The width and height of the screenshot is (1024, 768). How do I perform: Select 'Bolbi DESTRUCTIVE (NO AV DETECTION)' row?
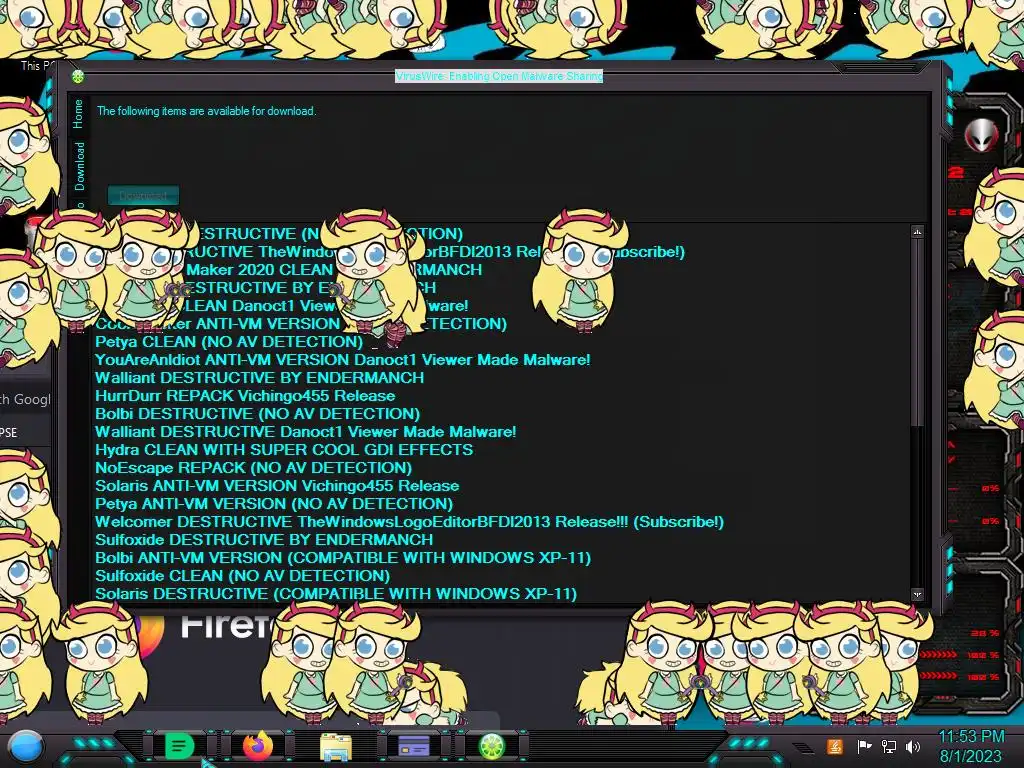click(257, 414)
